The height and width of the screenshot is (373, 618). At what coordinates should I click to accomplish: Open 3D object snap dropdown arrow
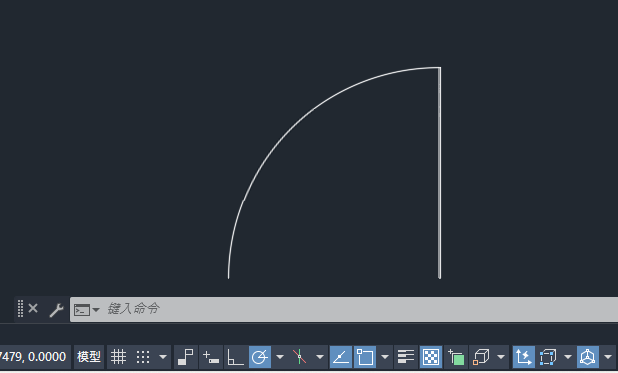pyautogui.click(x=501, y=357)
